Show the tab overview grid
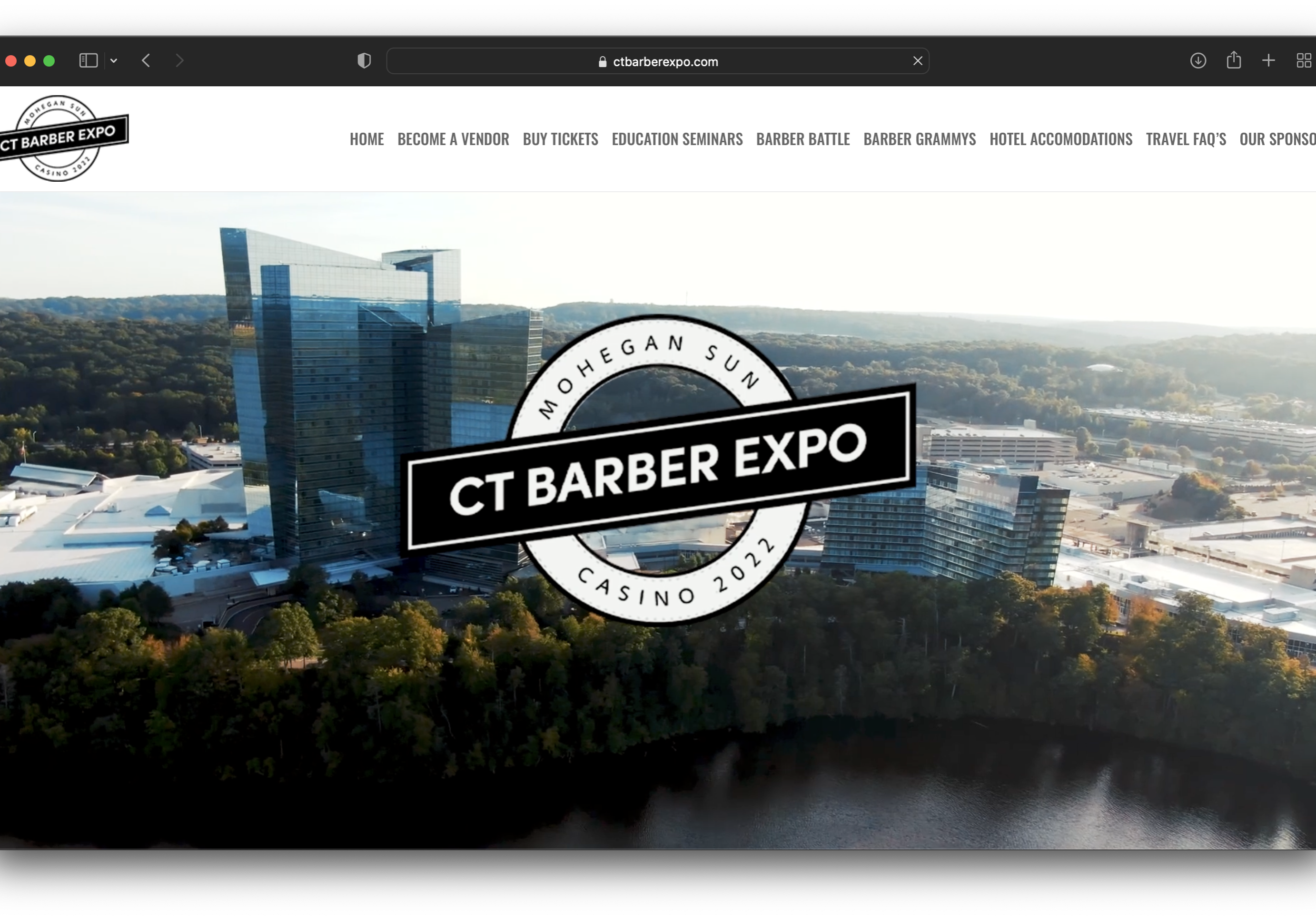Image resolution: width=1316 pixels, height=920 pixels. pos(1304,61)
